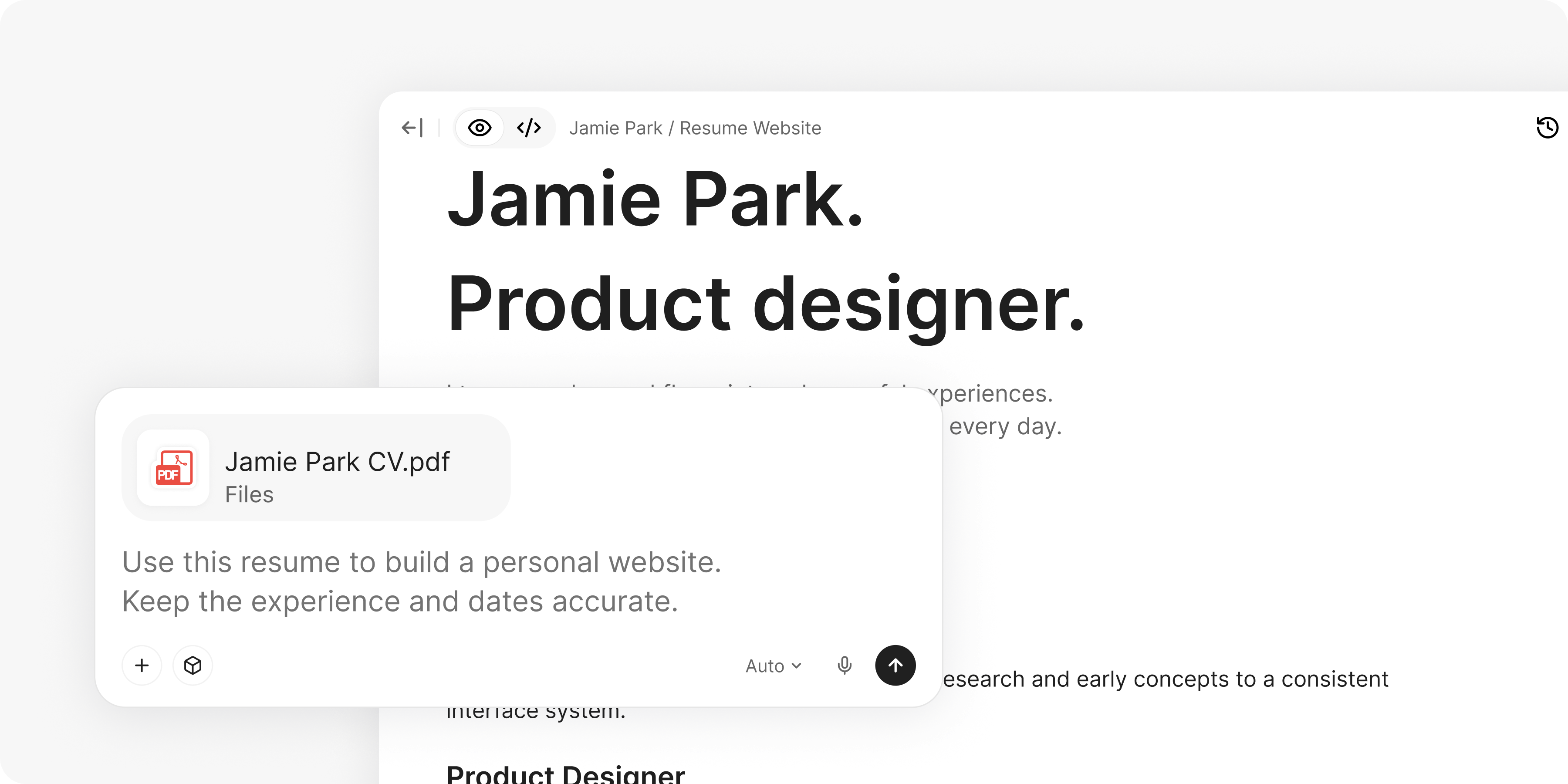Switch to the eye preview view
Screen dimensions: 1568x784
pos(480,128)
